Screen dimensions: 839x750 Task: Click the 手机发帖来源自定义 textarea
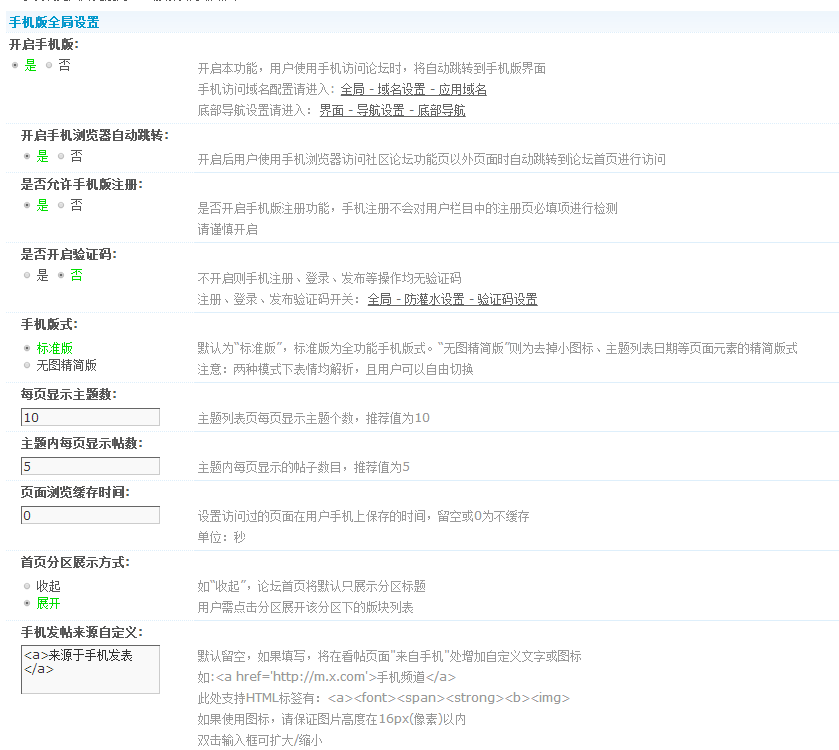click(90, 669)
